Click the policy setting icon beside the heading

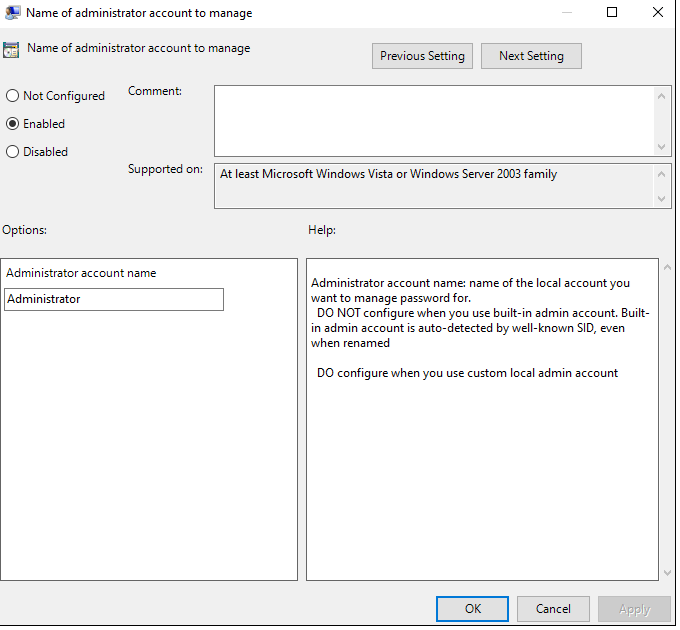click(12, 50)
